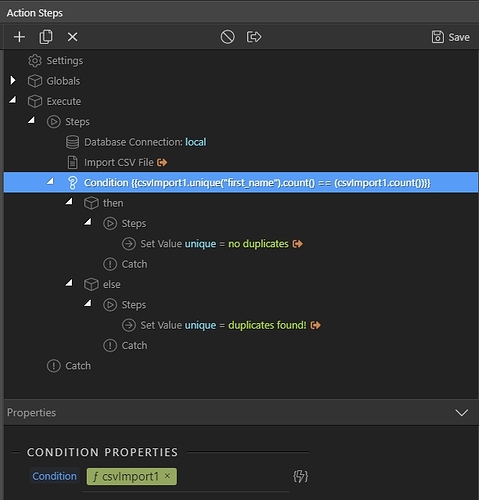Image resolution: width=479 pixels, height=500 pixels.
Task: Click the 'else' label
Action: pyautogui.click(x=112, y=284)
